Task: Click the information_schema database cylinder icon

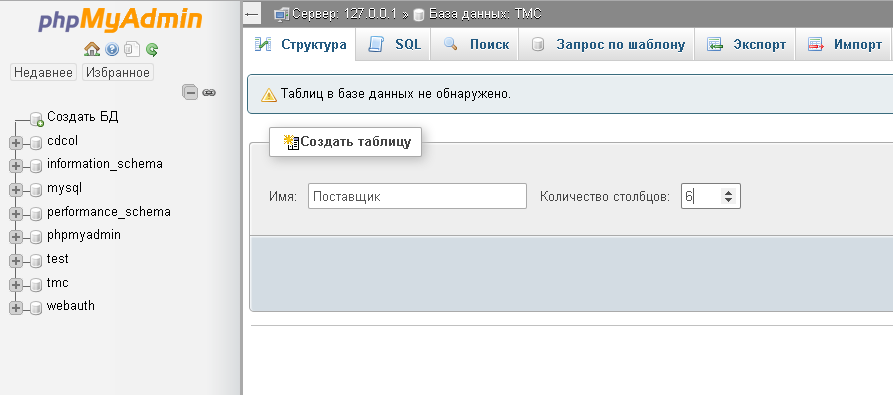Action: click(x=36, y=166)
